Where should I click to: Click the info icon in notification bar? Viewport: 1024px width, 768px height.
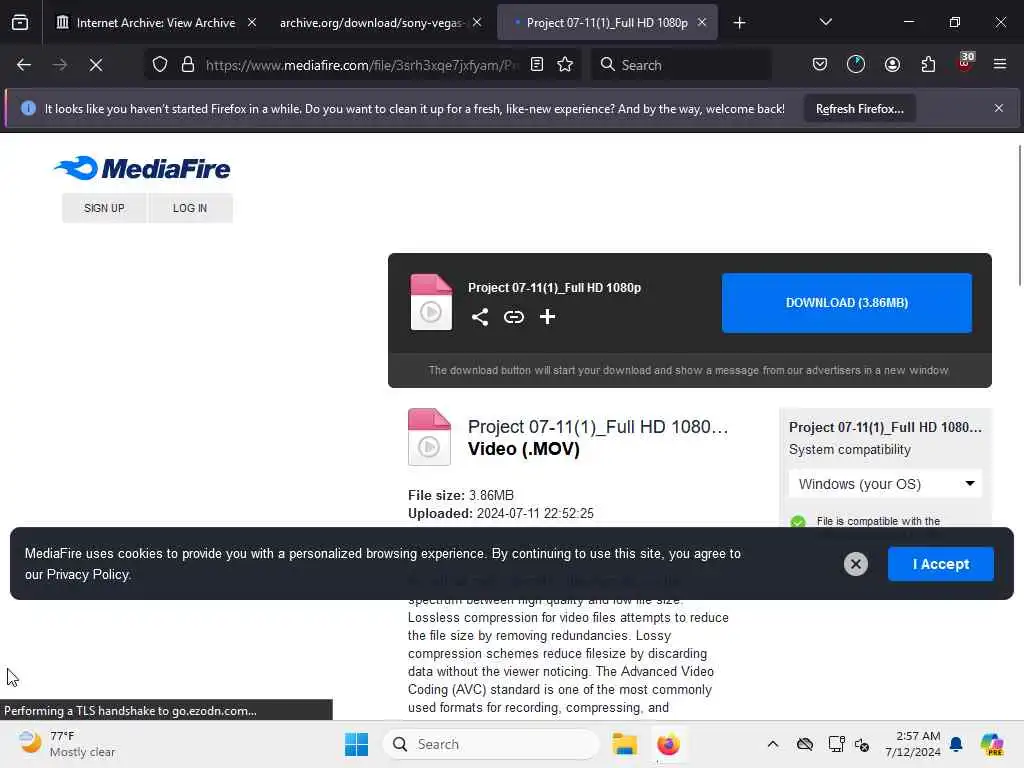(28, 108)
